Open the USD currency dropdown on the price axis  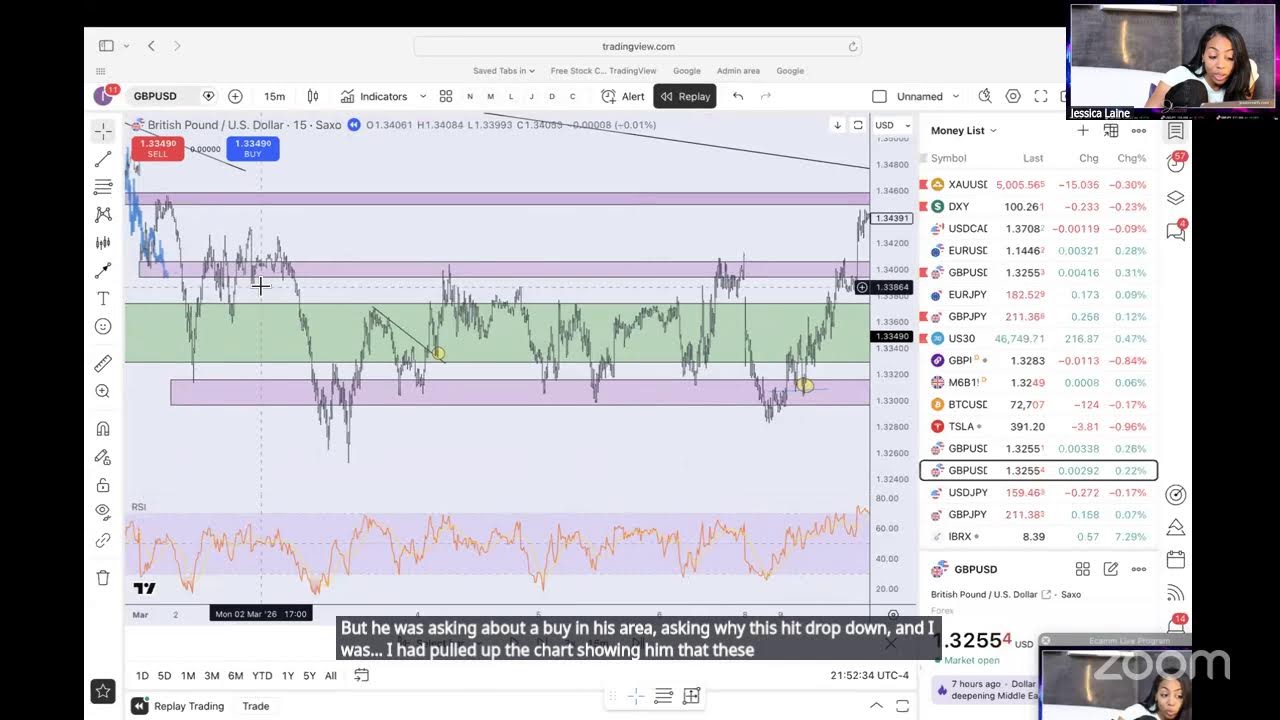pyautogui.click(x=893, y=125)
